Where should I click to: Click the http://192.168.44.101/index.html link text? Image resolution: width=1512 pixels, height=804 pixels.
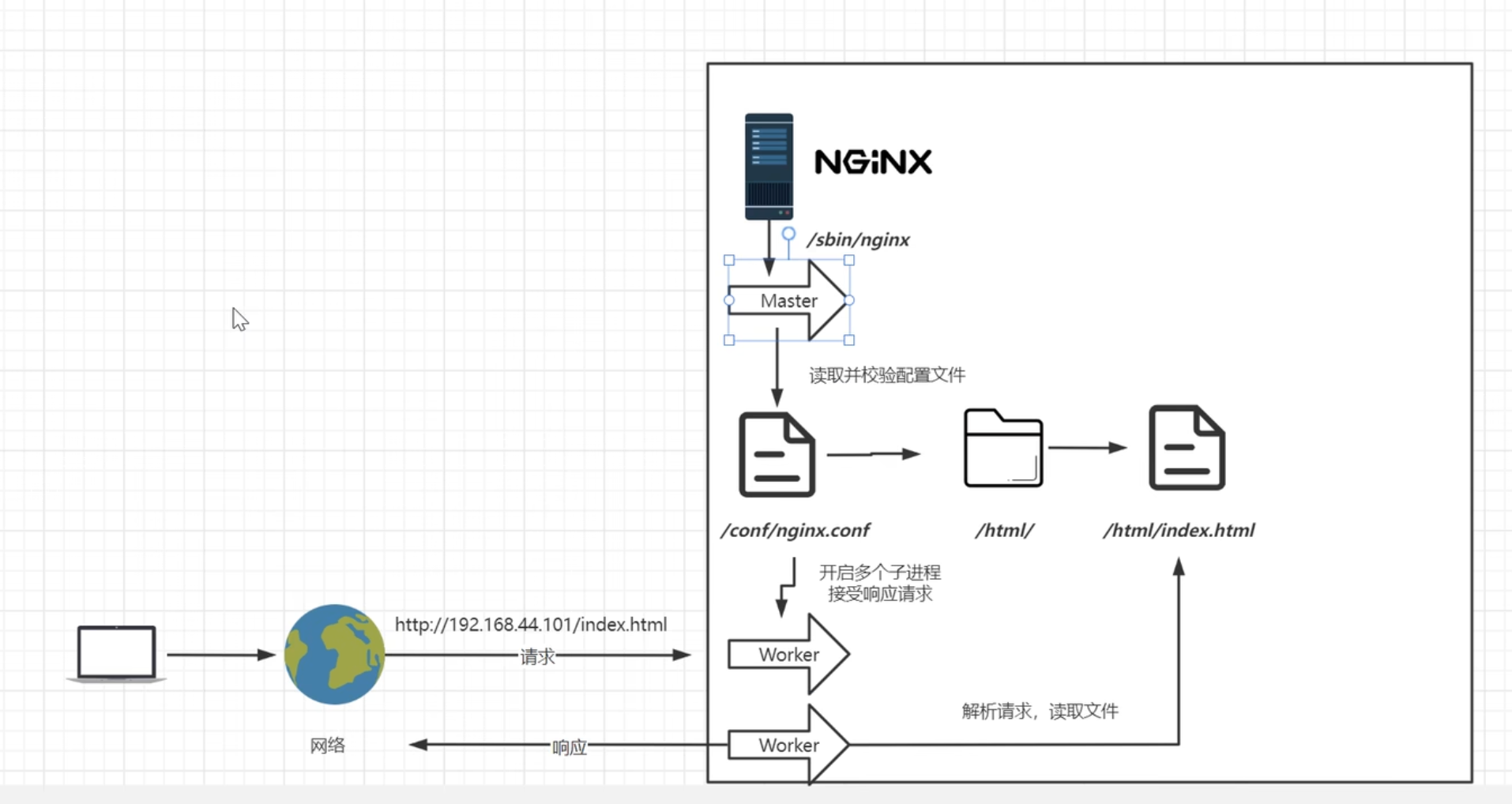point(531,625)
